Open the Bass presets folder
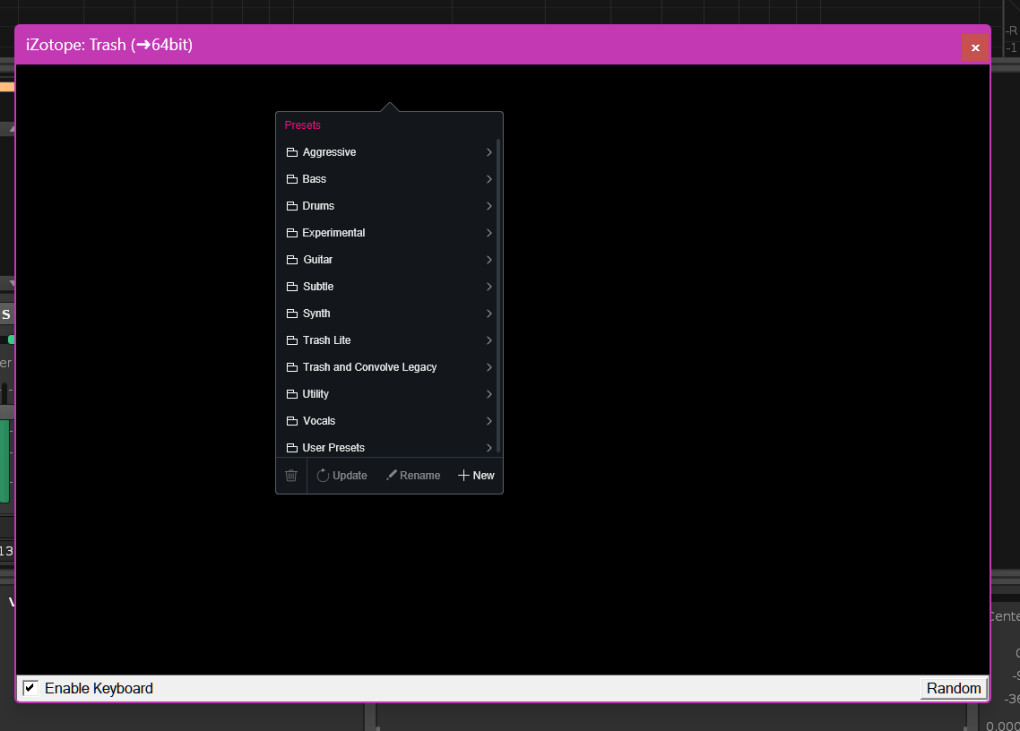The image size is (1020, 731). click(x=388, y=179)
